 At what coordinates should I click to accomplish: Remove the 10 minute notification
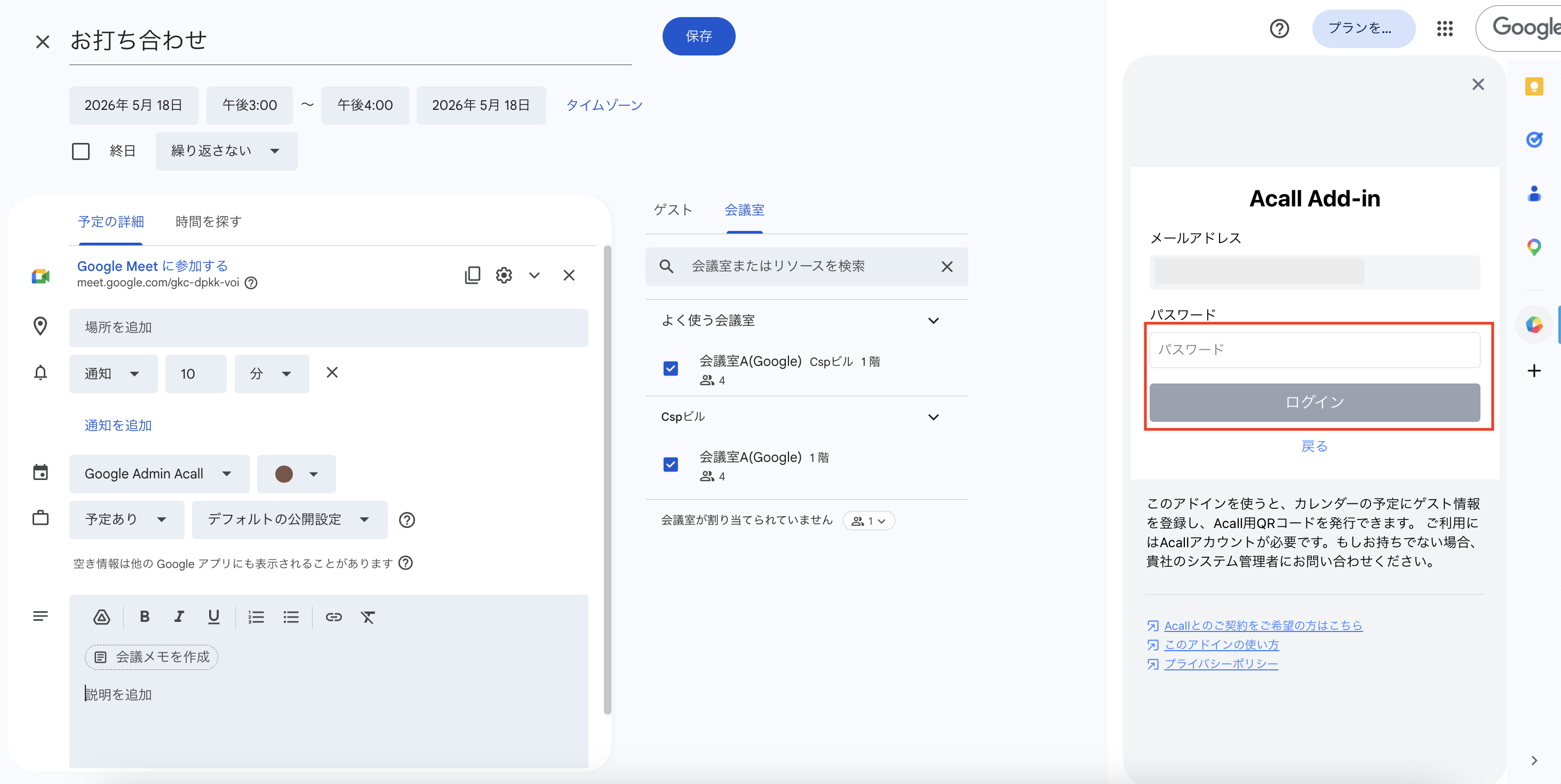[332, 373]
